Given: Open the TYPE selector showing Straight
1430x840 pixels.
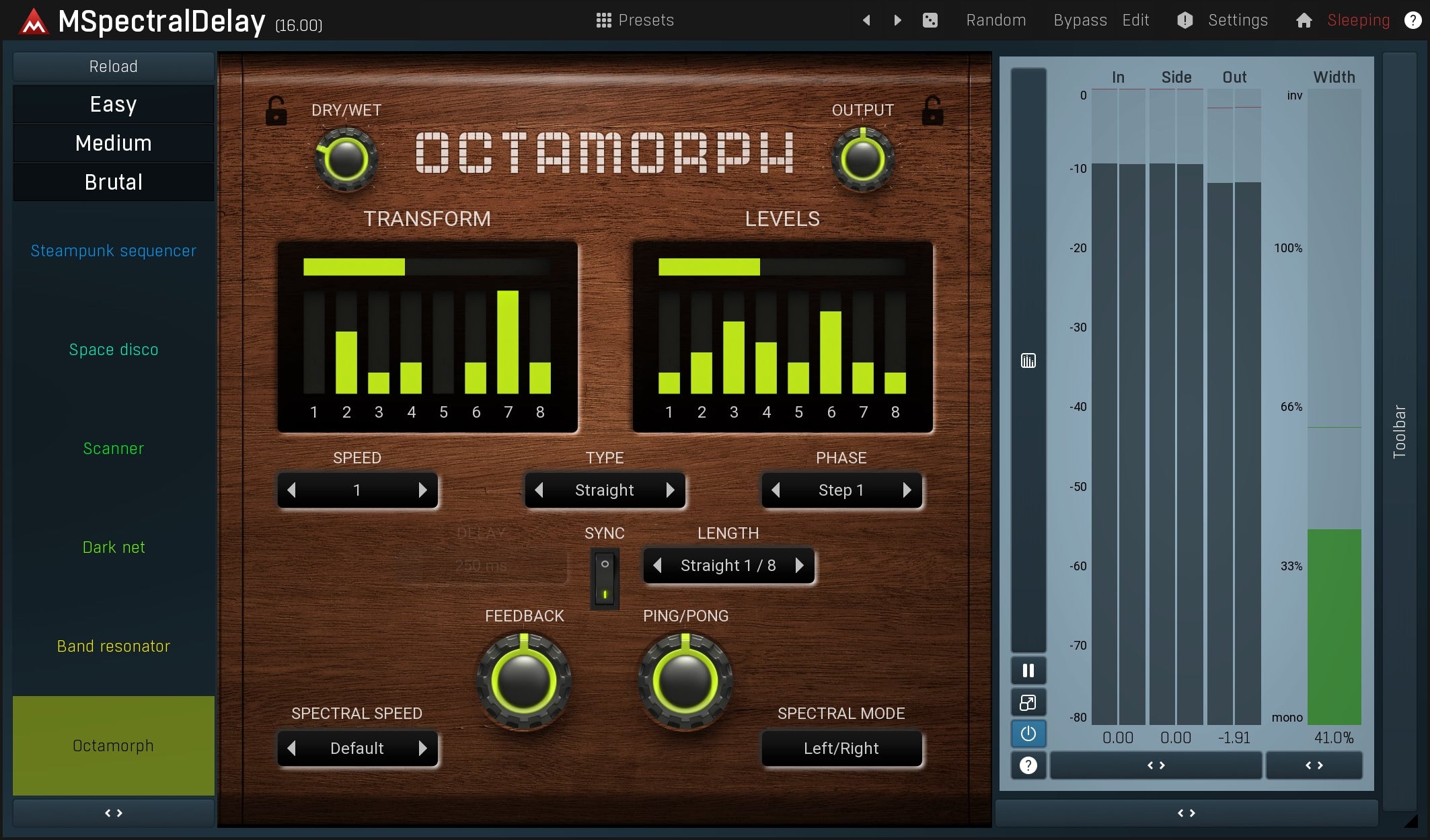Looking at the screenshot, I should click(x=604, y=490).
